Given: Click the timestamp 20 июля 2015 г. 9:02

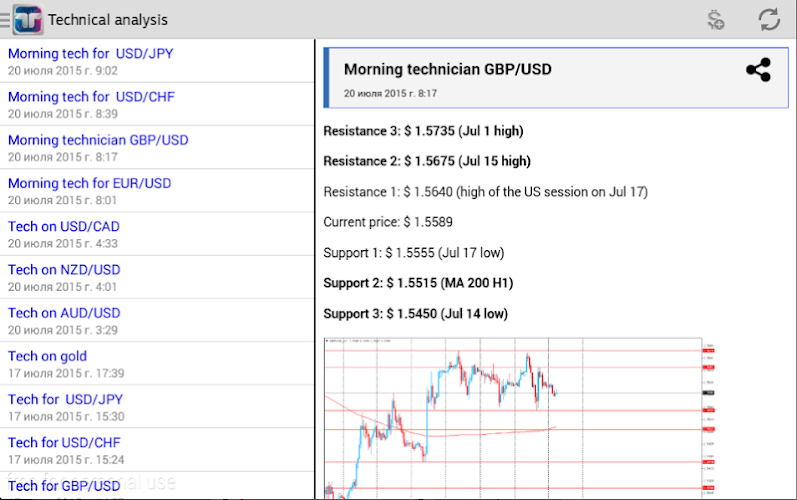Looking at the screenshot, I should click(x=63, y=71).
